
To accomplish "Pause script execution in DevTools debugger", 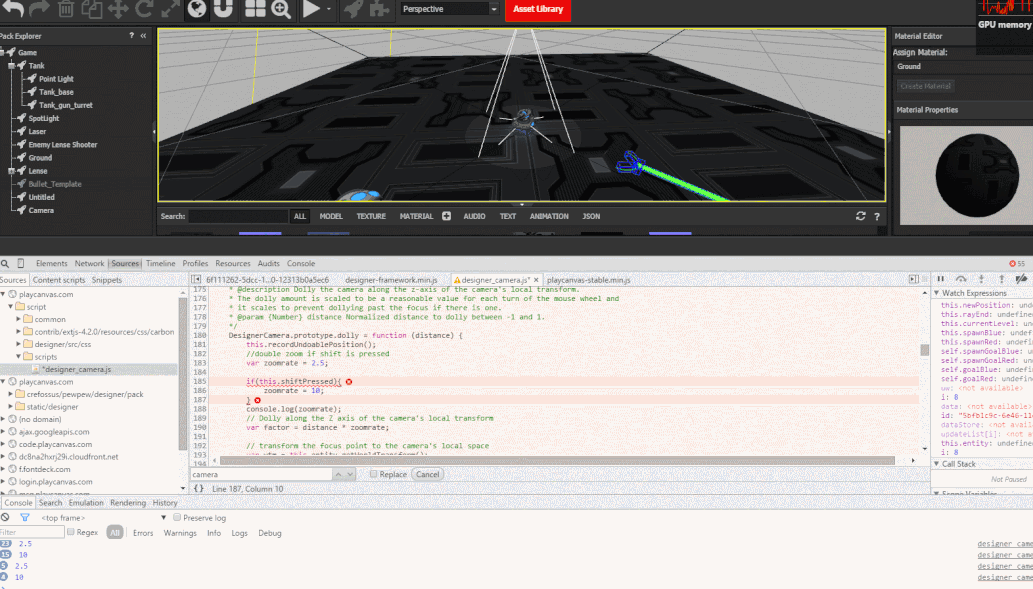I will tap(940, 279).
